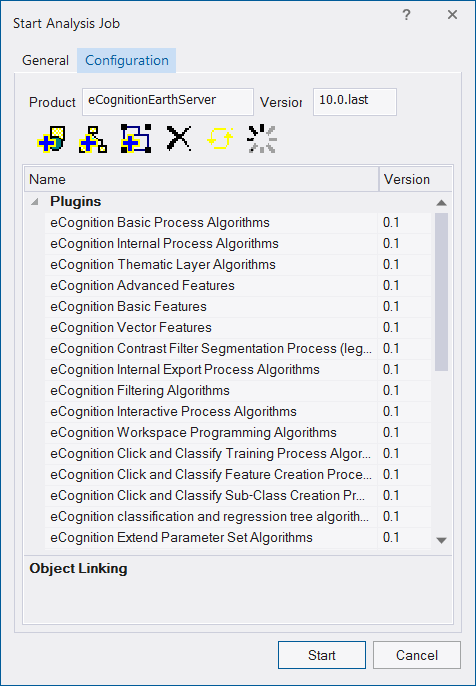This screenshot has height=686, width=476.
Task: Select eCognition Vector Features plugin
Action: pyautogui.click(x=238, y=328)
